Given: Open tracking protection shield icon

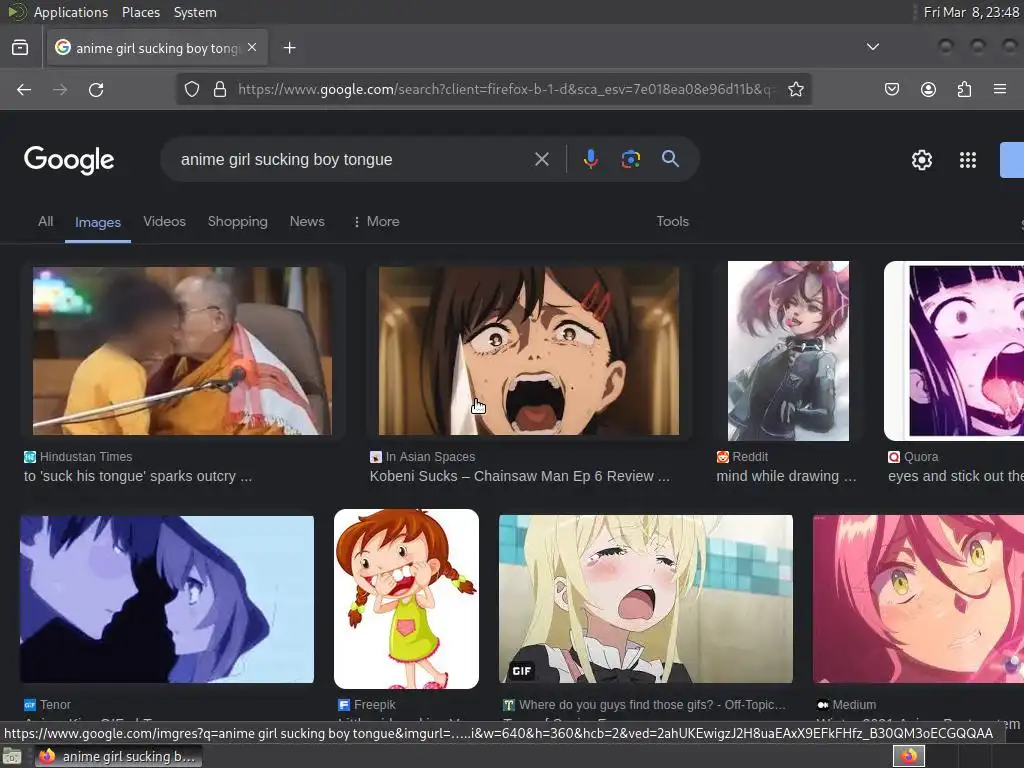Looking at the screenshot, I should pyautogui.click(x=191, y=89).
